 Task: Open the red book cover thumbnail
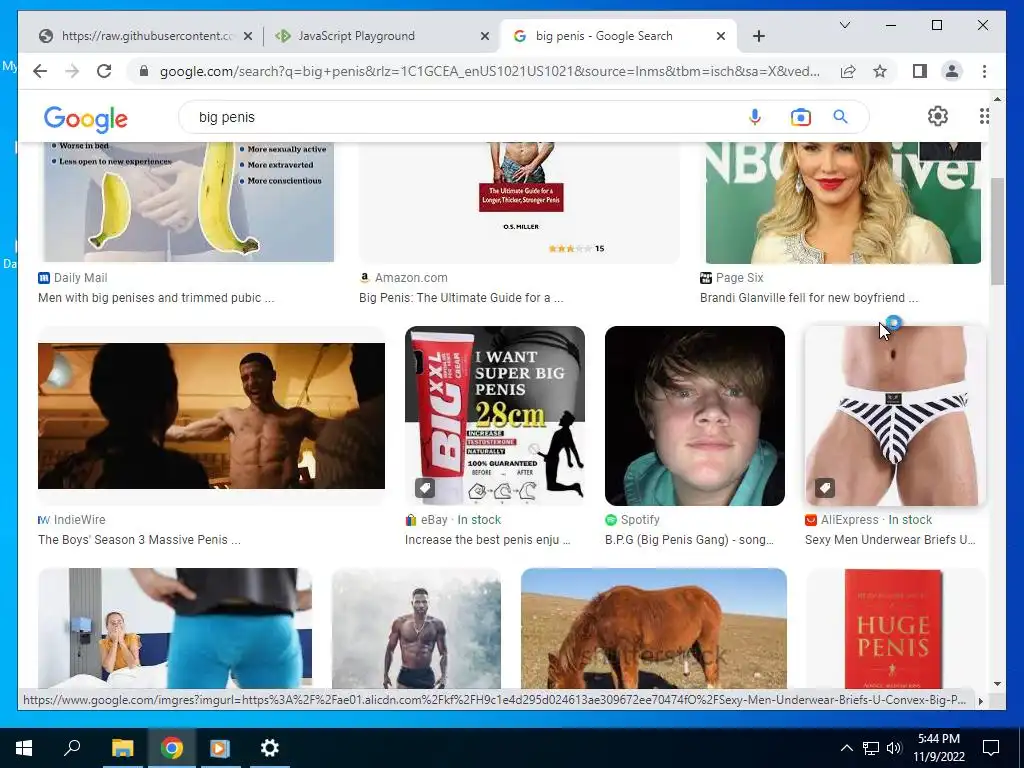coord(895,628)
